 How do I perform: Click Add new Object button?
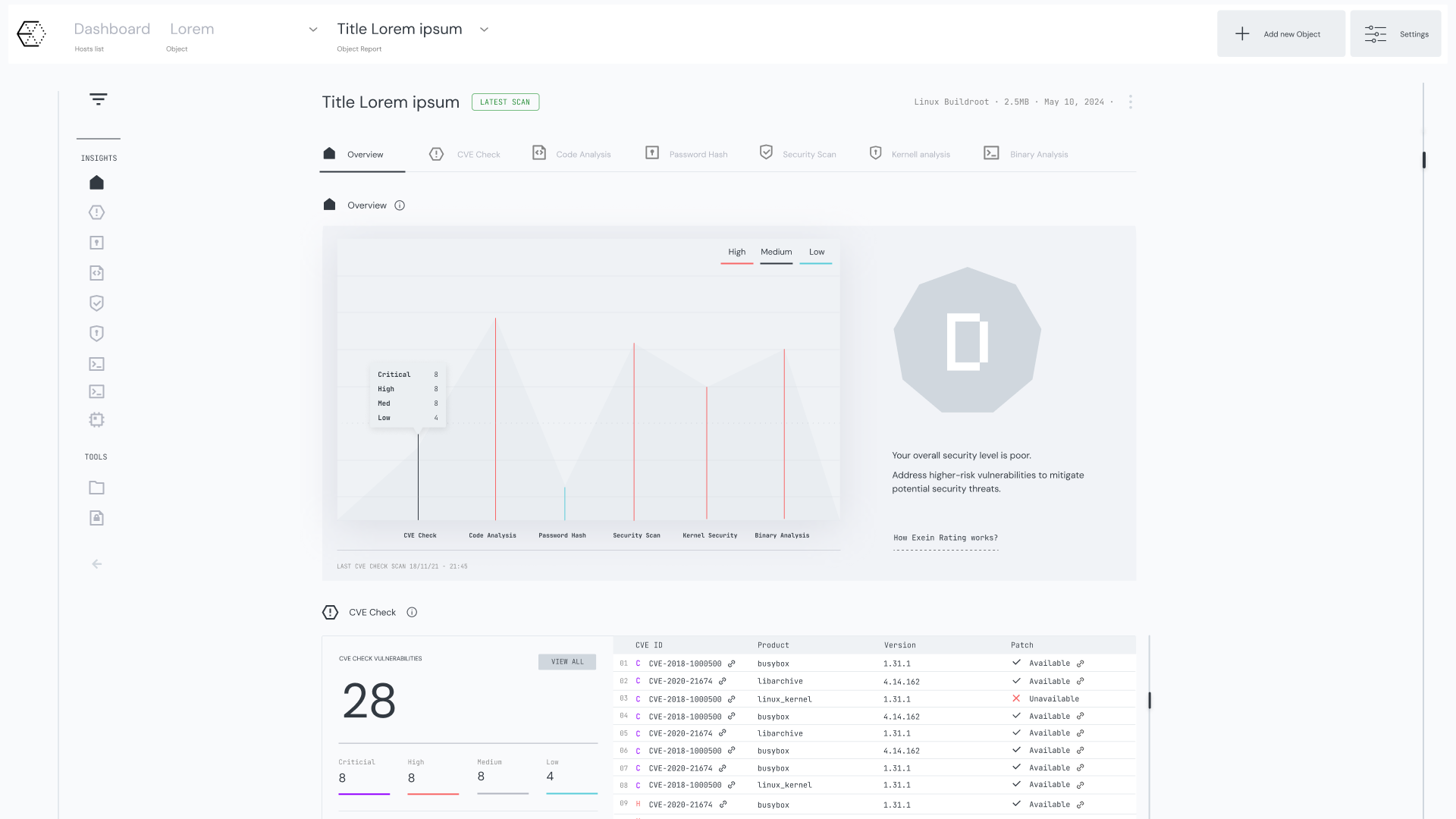coord(1281,34)
